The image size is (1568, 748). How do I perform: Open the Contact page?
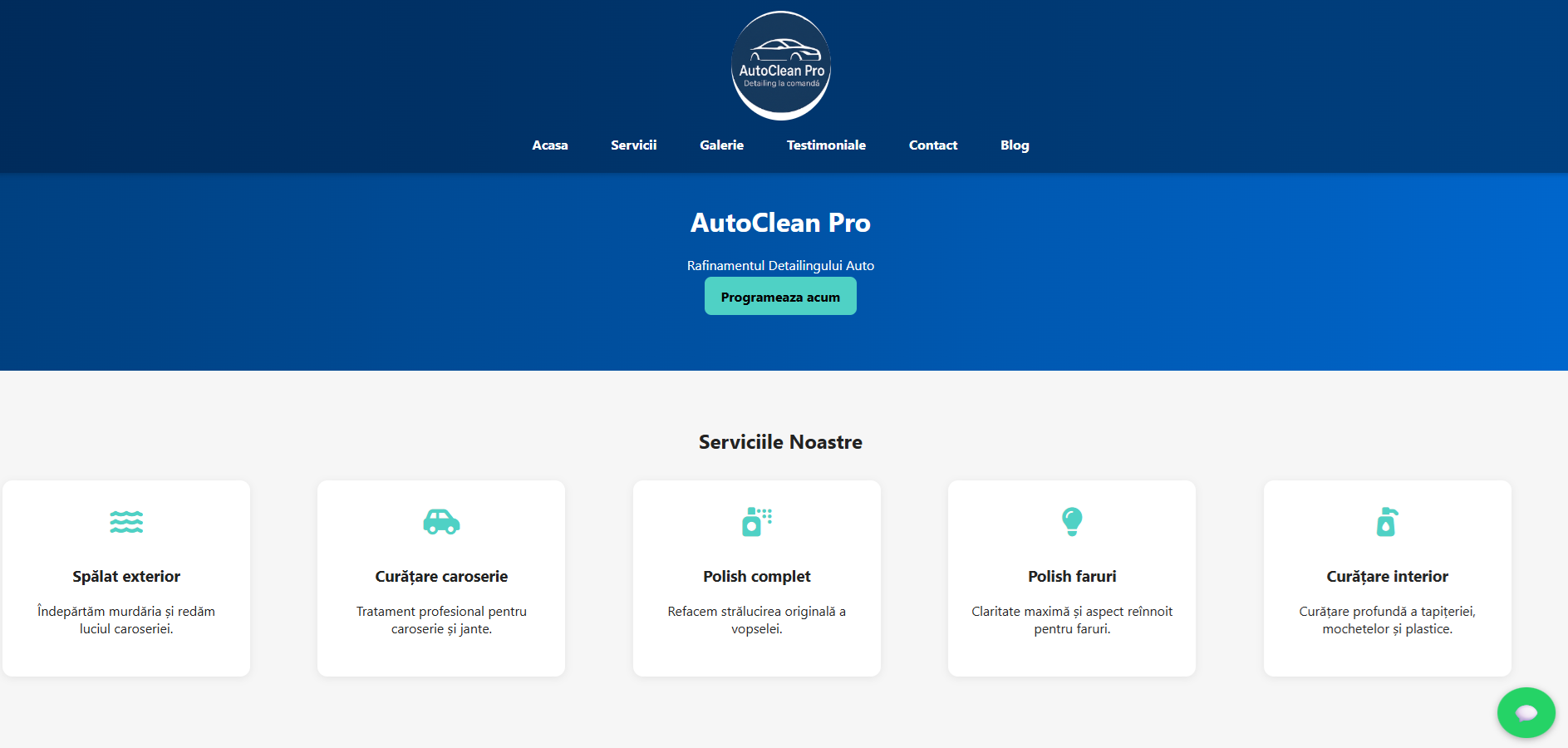[x=933, y=145]
